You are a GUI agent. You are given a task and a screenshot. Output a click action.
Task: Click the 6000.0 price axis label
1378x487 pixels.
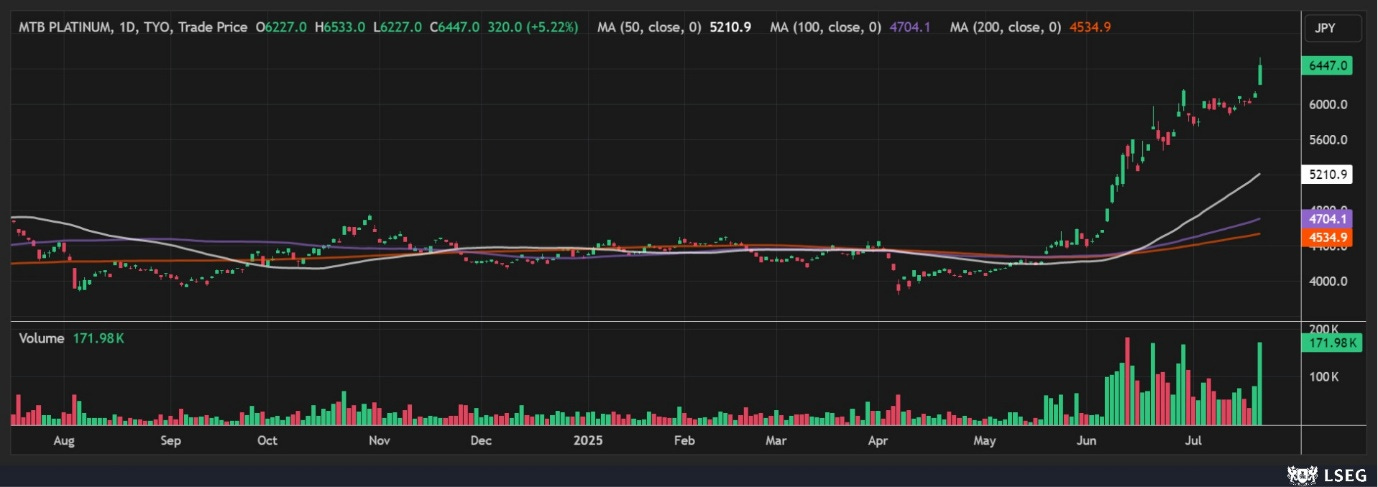1329,104
